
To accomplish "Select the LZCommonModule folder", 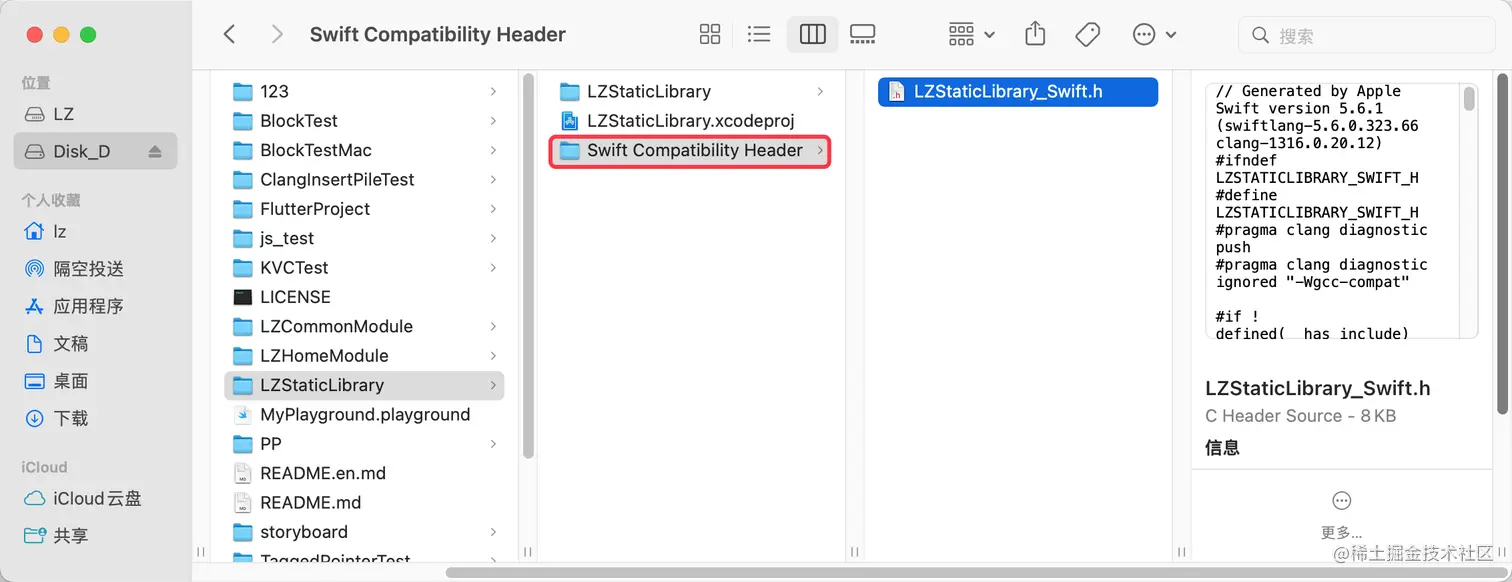I will [x=365, y=326].
